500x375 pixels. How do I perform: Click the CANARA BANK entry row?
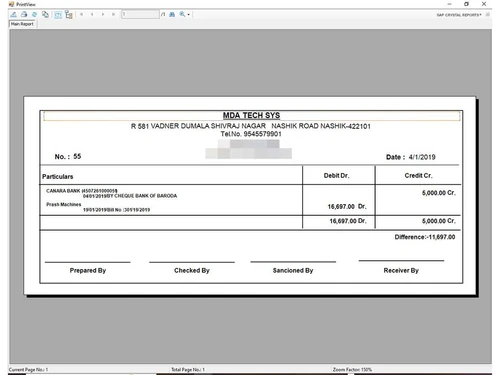point(82,191)
